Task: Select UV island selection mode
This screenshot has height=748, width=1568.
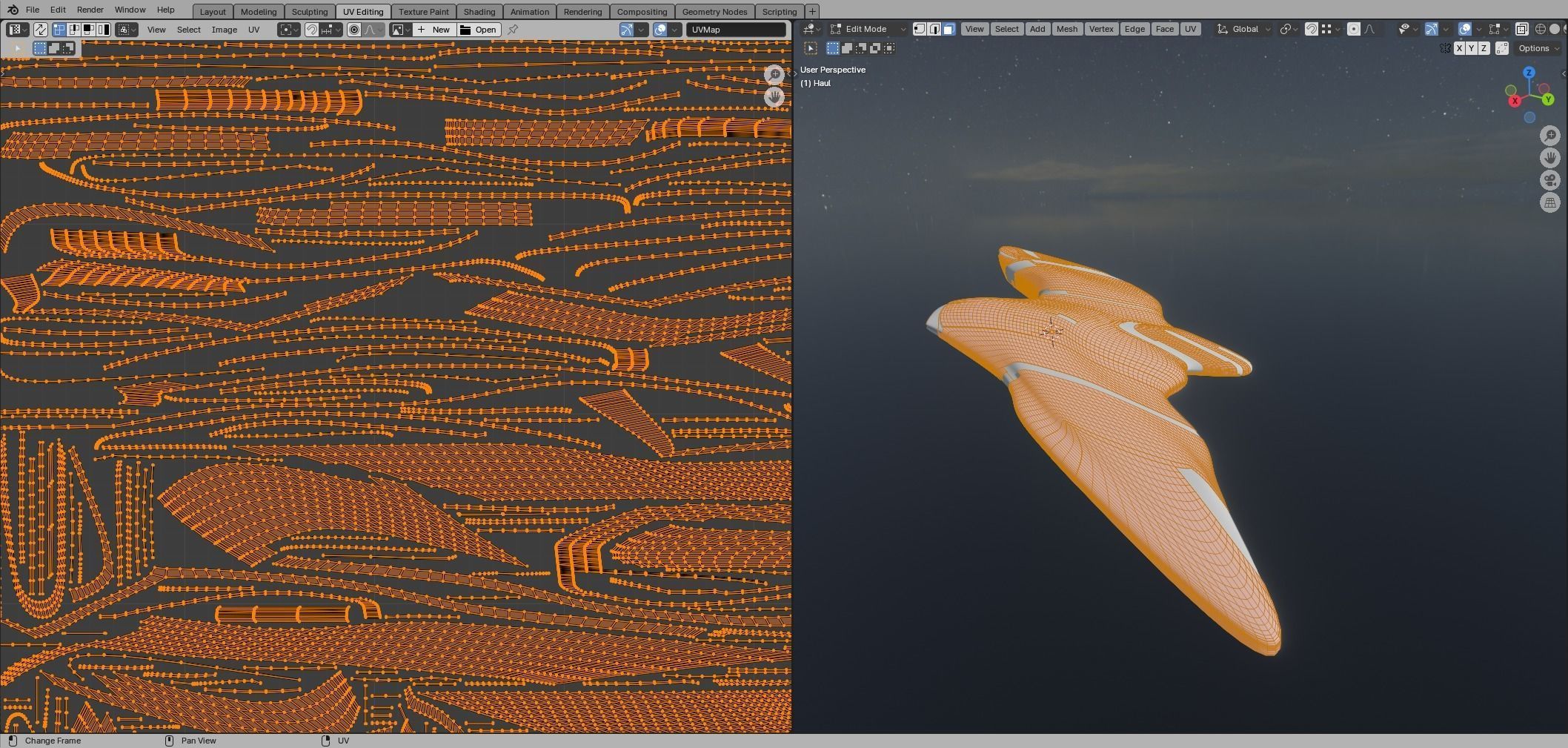Action: click(x=103, y=30)
